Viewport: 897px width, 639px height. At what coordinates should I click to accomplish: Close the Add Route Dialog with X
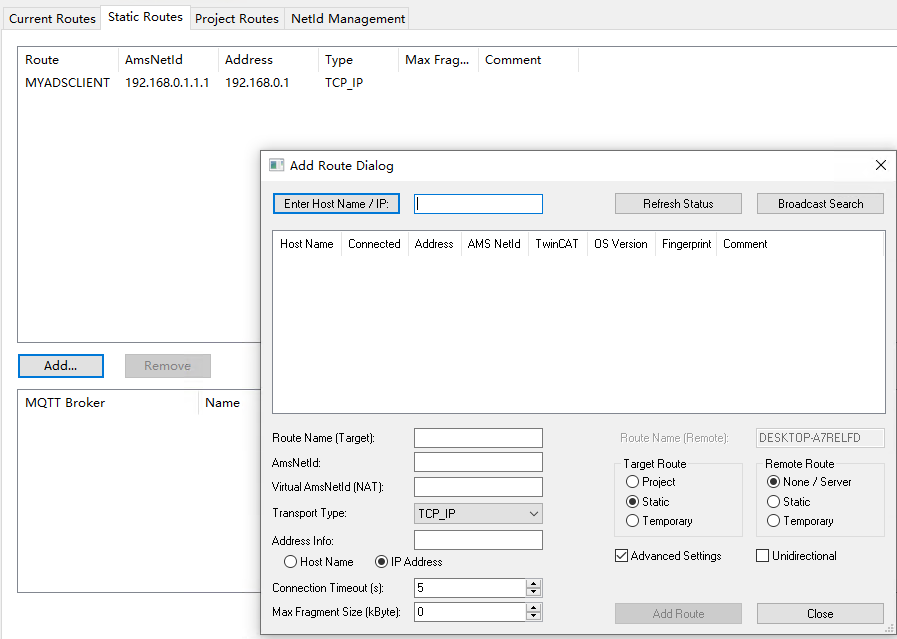point(880,165)
